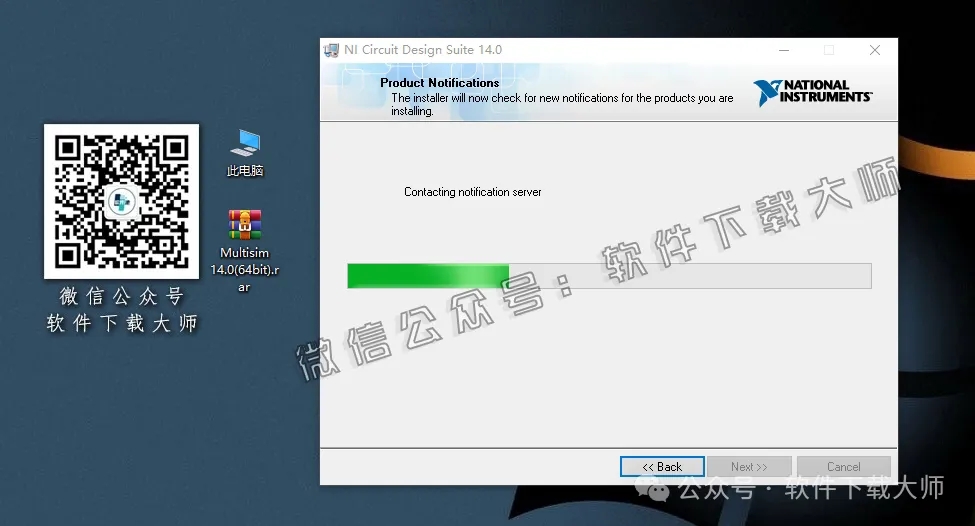
Task: Click the "Product Notifications" heading
Action: pyautogui.click(x=439, y=83)
